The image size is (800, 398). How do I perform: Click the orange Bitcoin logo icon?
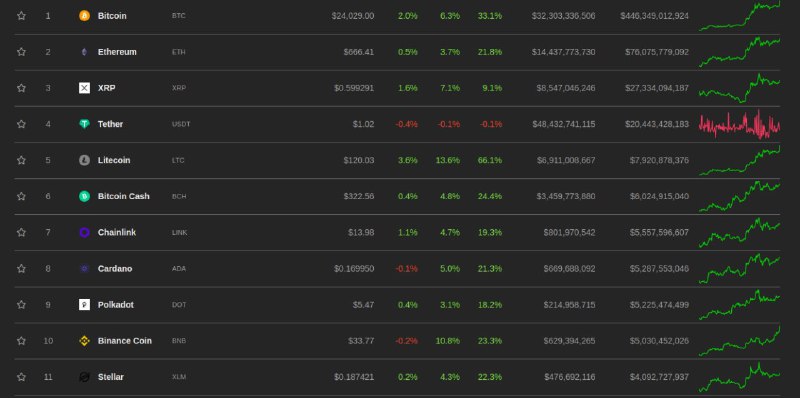84,16
